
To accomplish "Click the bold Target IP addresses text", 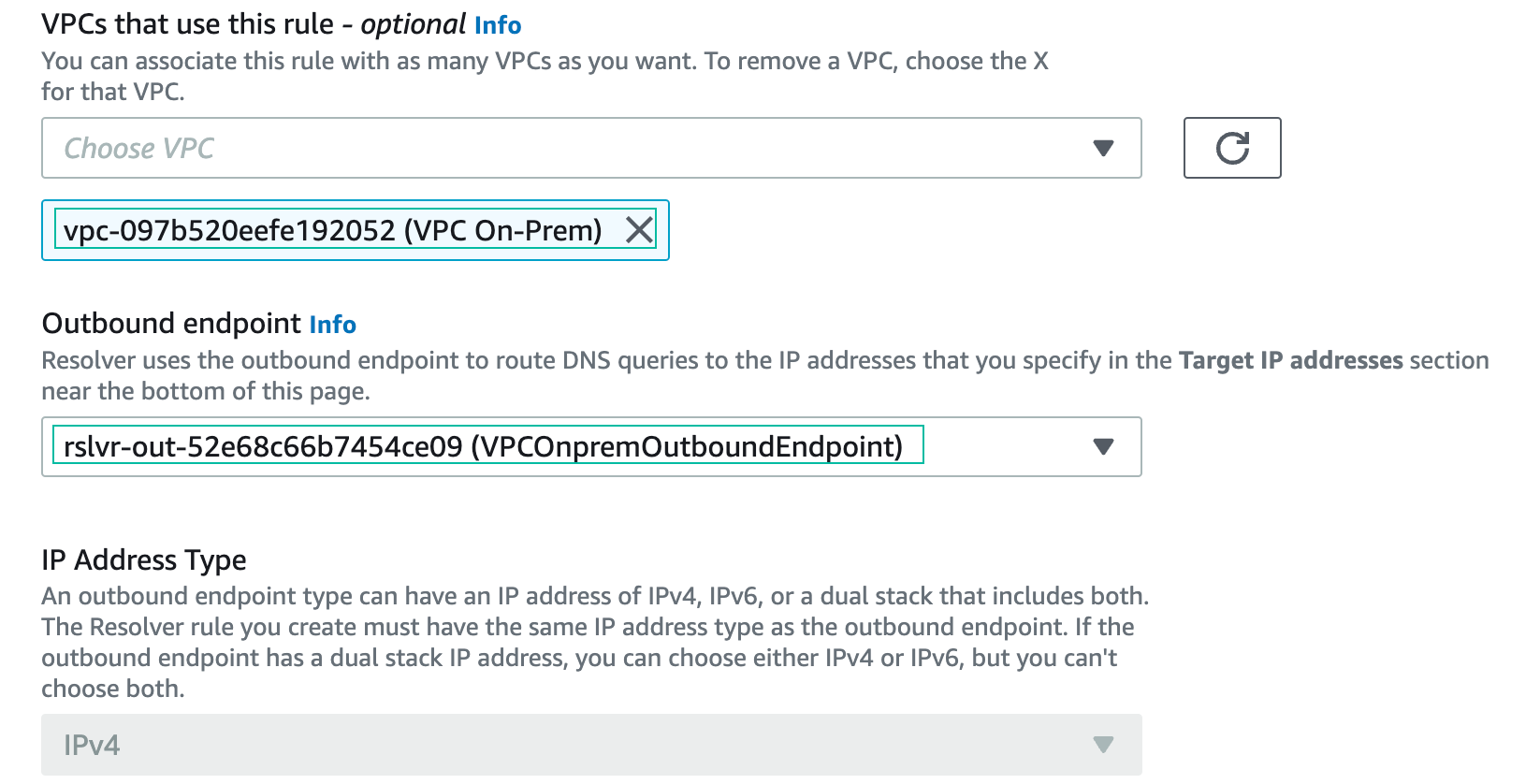I will click(x=1290, y=360).
